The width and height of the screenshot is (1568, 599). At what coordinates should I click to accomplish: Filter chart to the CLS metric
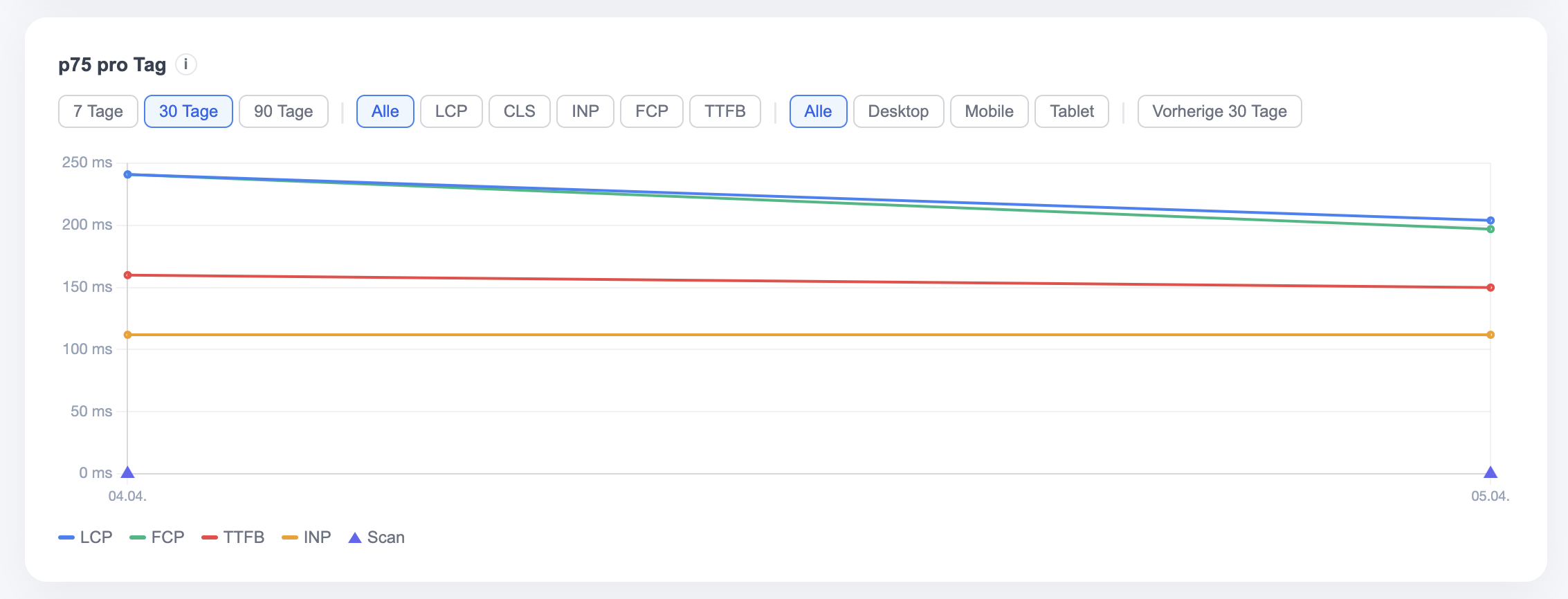pos(520,111)
